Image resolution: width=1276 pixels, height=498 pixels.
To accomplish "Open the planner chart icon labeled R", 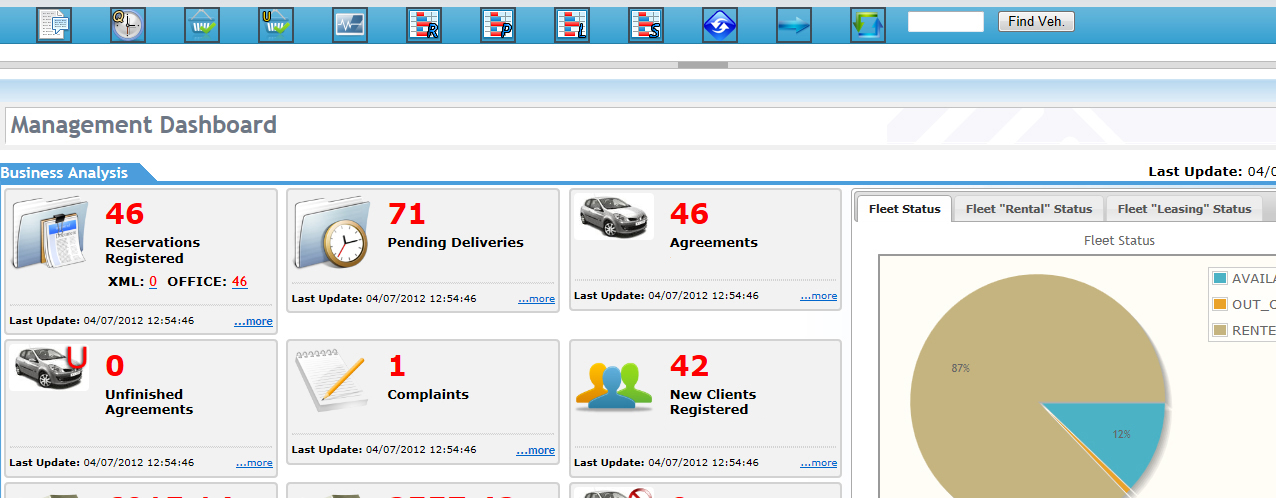I will pyautogui.click(x=424, y=25).
